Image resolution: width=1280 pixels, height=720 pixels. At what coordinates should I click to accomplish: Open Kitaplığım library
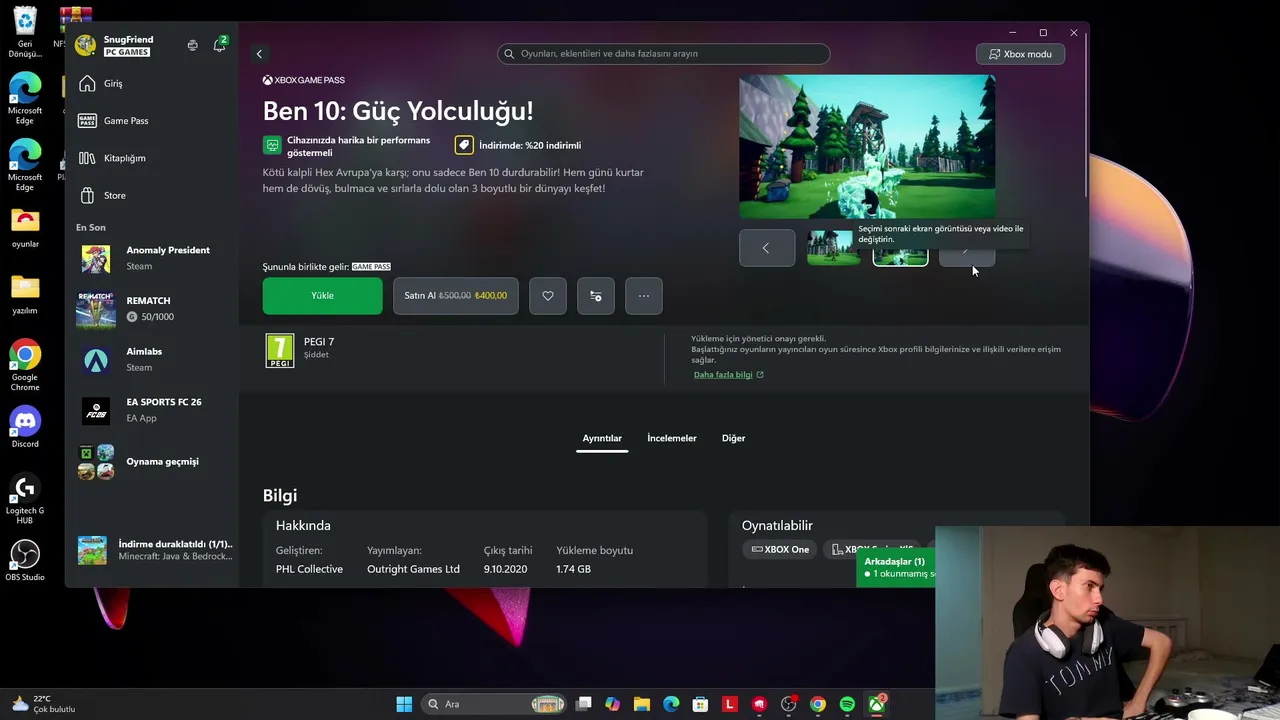click(152, 158)
